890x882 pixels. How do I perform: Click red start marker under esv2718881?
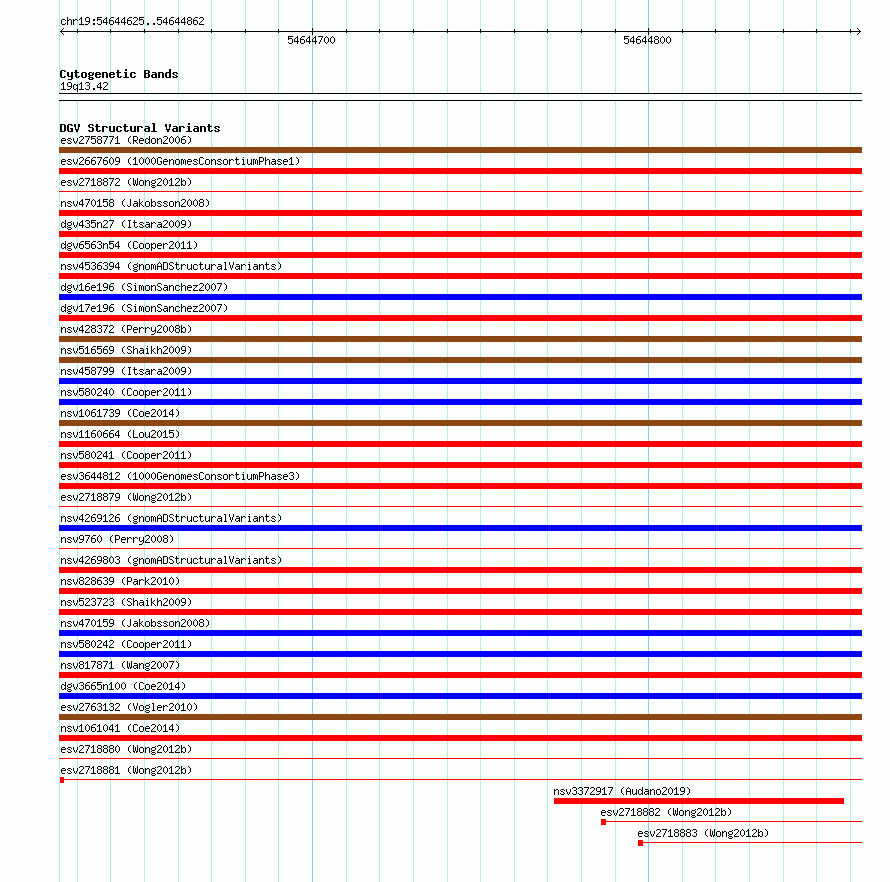coord(62,780)
